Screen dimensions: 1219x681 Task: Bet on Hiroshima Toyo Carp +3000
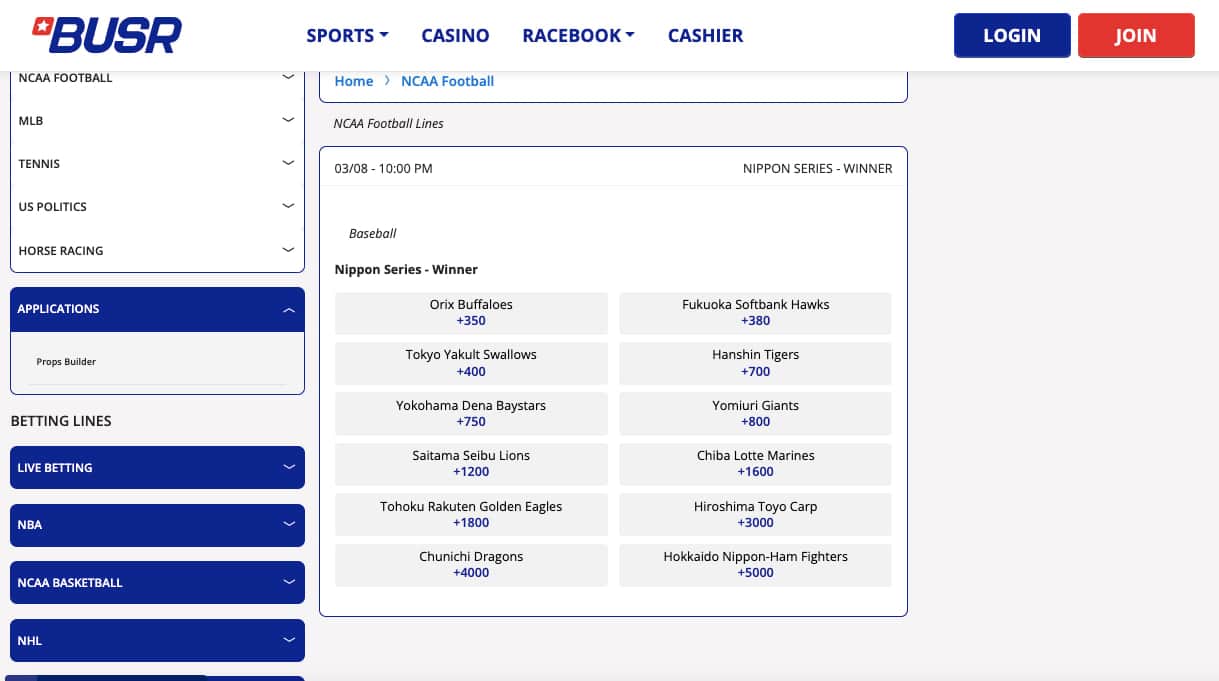(756, 514)
